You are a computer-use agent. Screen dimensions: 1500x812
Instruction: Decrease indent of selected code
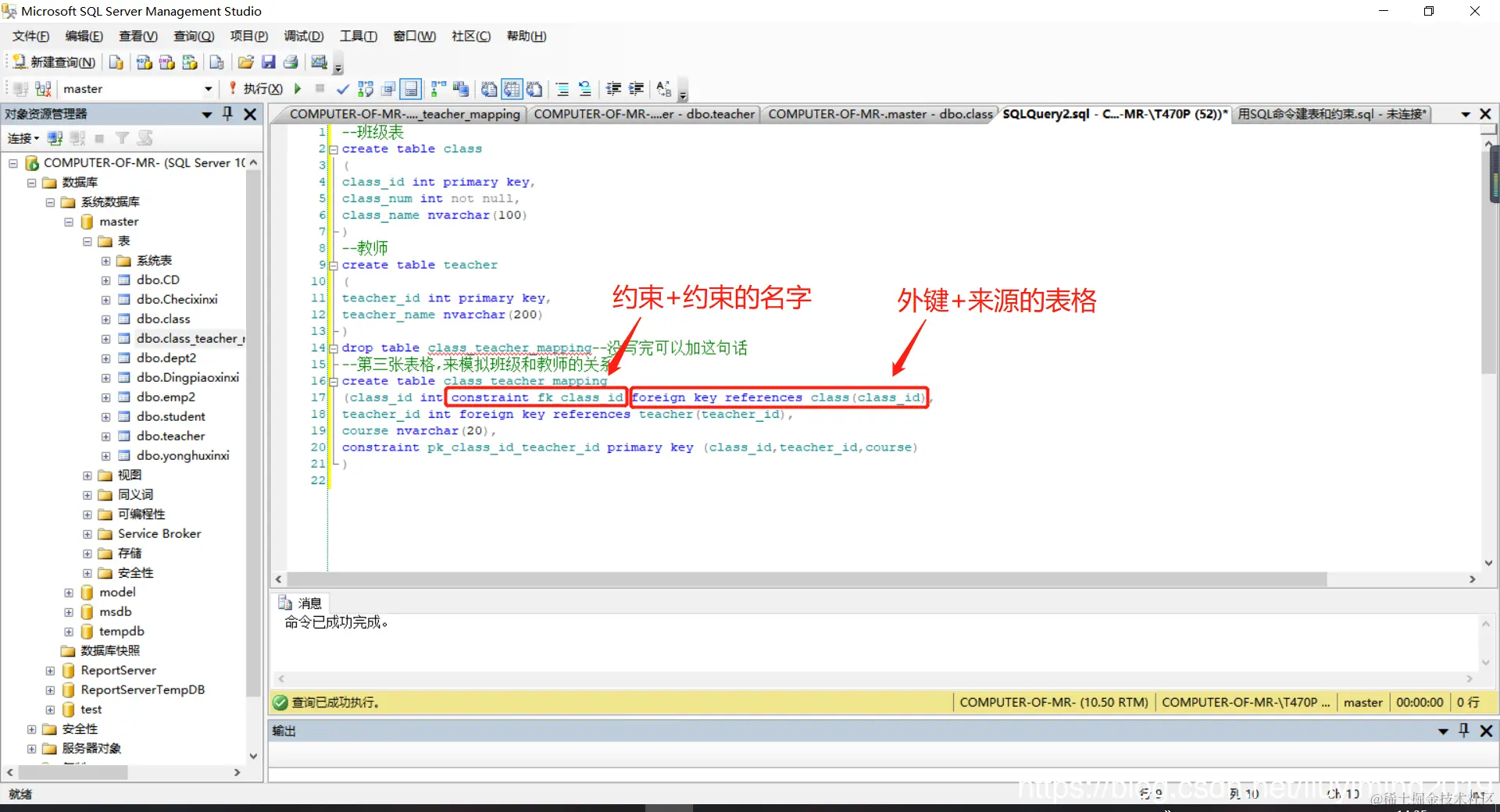(x=614, y=89)
